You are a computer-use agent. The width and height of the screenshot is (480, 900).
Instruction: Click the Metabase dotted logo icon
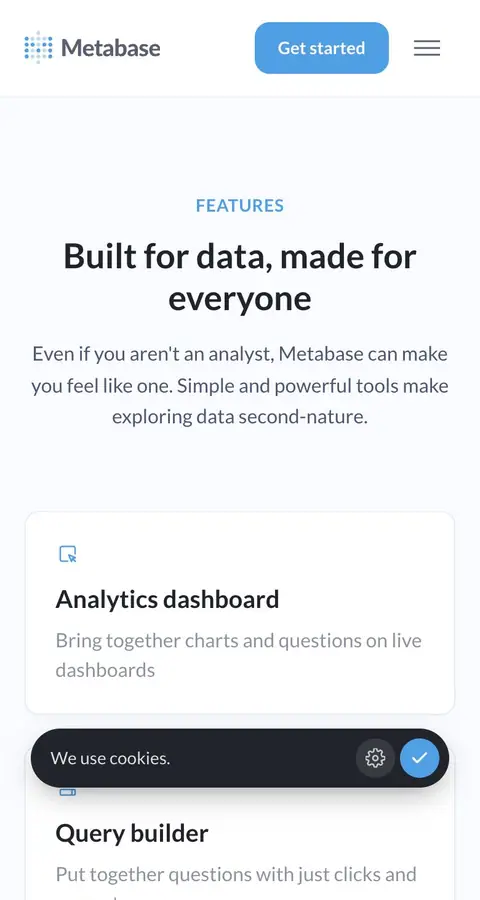pyautogui.click(x=38, y=48)
